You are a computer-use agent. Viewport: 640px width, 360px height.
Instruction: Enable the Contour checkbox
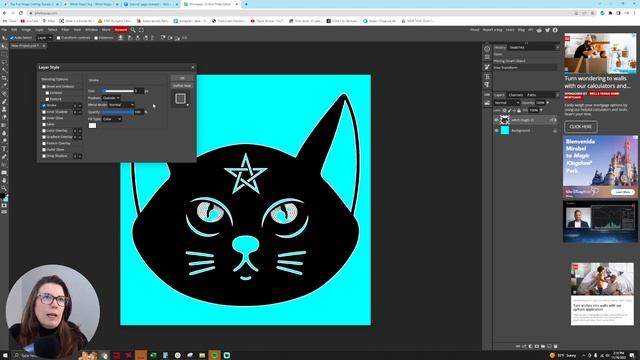[47, 93]
